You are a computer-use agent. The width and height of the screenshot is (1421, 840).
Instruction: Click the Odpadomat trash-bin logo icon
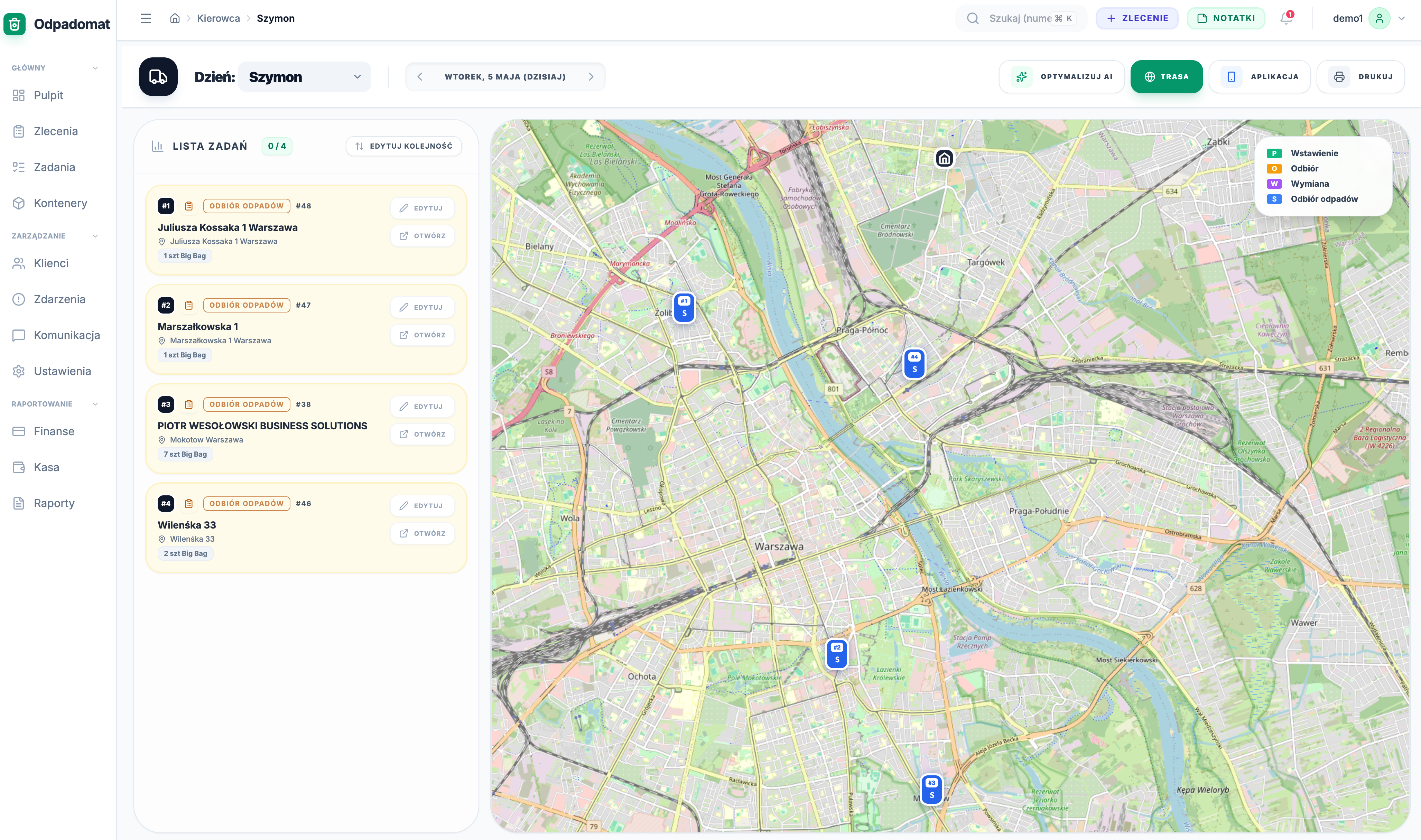click(15, 24)
